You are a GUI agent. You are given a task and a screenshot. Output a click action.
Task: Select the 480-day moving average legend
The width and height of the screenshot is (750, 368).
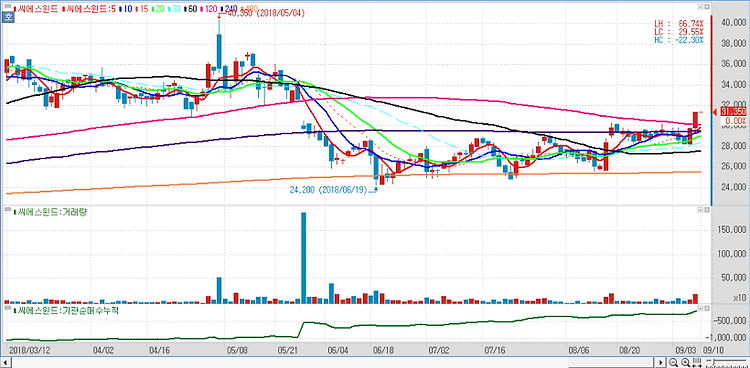250,9
